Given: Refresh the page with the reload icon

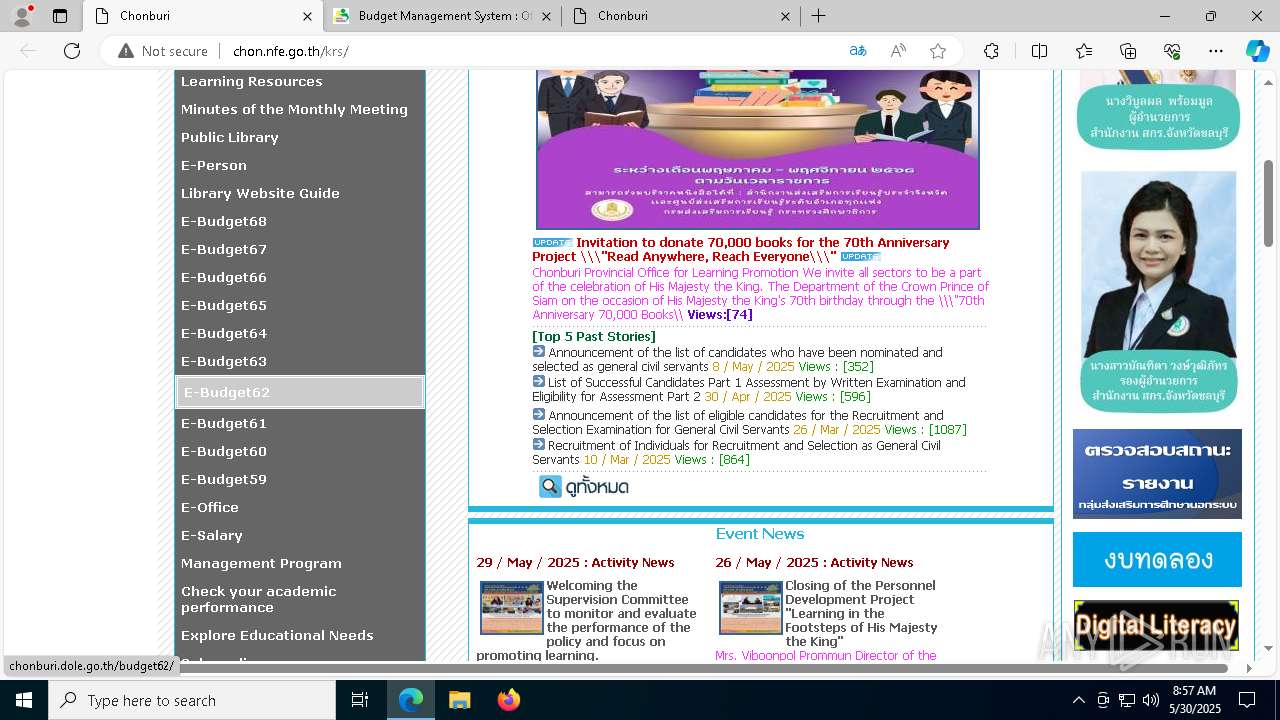Looking at the screenshot, I should coord(72,51).
